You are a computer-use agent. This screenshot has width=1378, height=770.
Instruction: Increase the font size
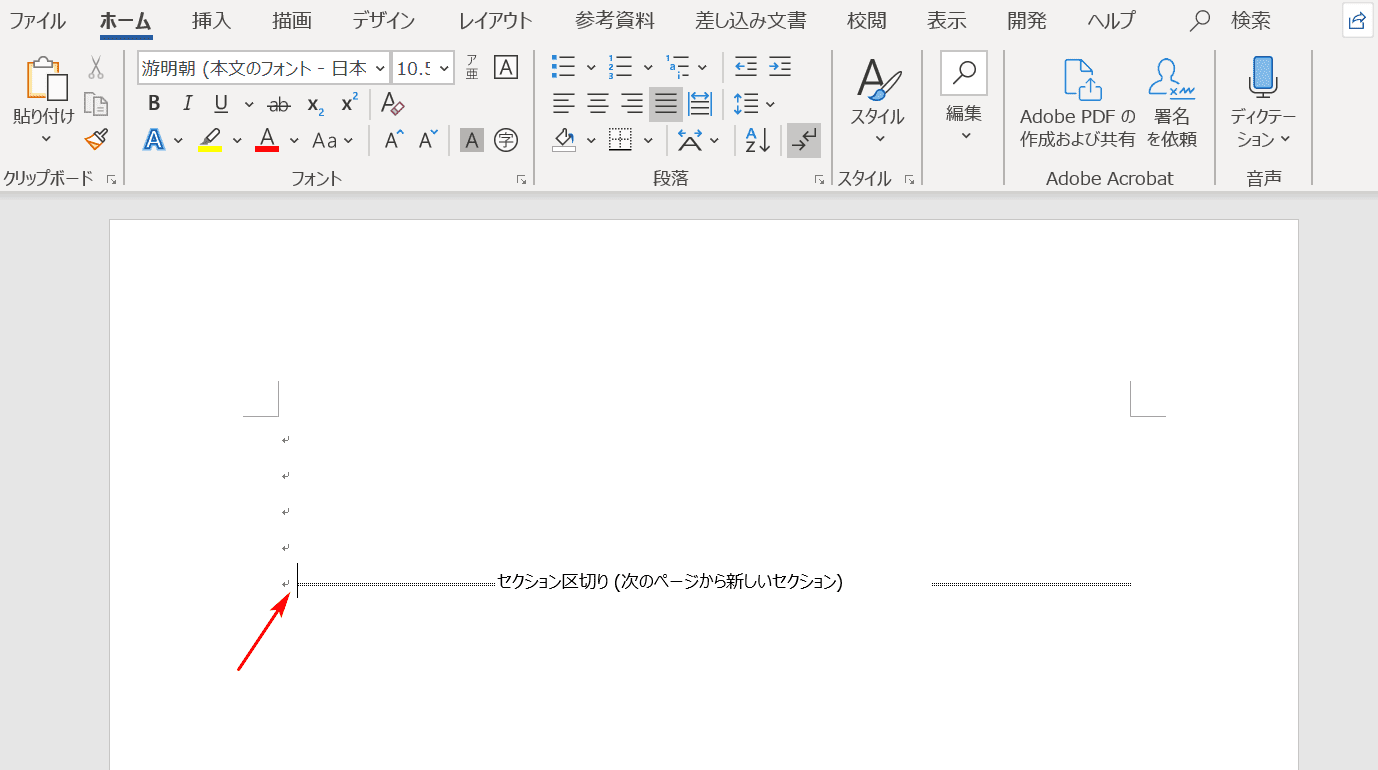394,140
